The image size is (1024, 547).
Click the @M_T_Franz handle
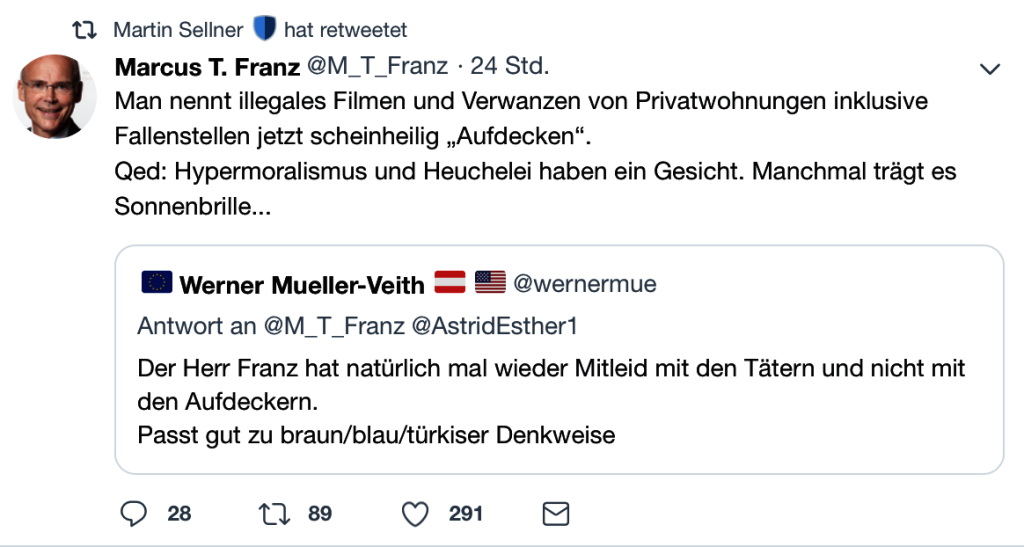(x=372, y=68)
